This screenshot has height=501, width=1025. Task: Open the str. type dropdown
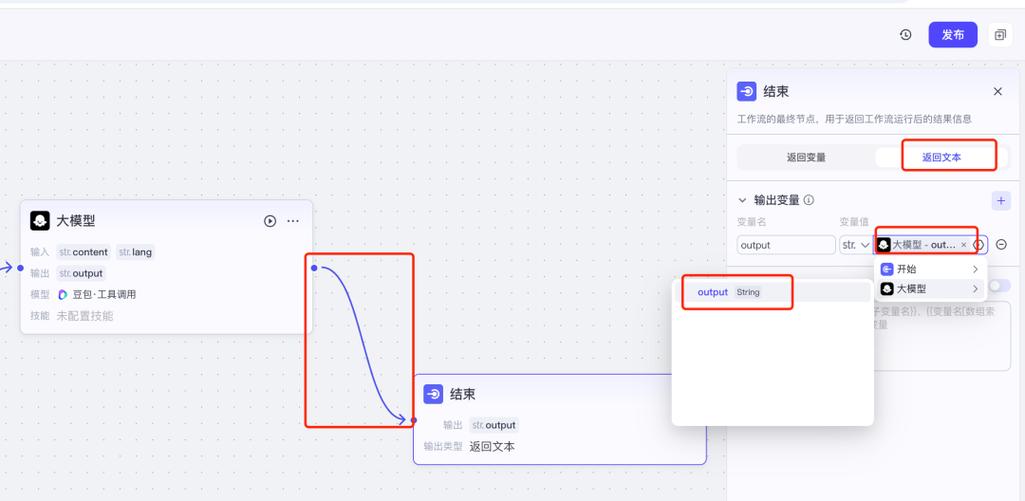(856, 245)
